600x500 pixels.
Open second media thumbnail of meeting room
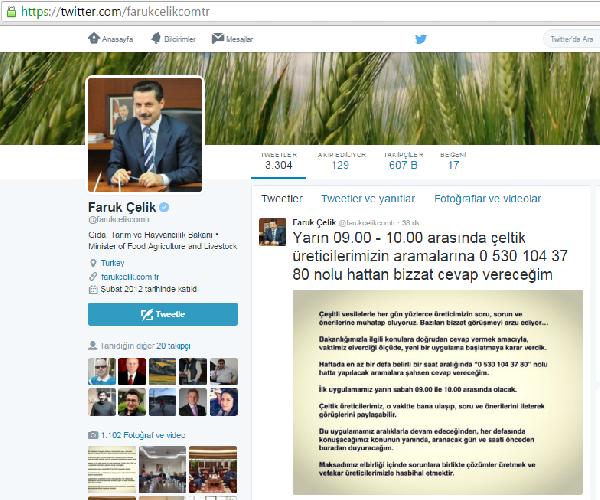point(163,469)
